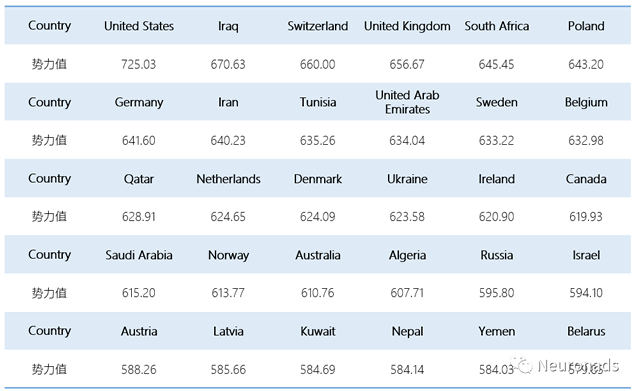This screenshot has width=640, height=391.
Task: Select the Iraq country cell
Action: (228, 27)
